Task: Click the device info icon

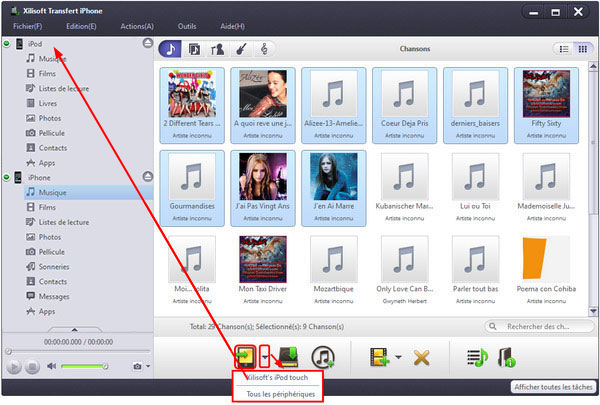Action: click(x=507, y=357)
